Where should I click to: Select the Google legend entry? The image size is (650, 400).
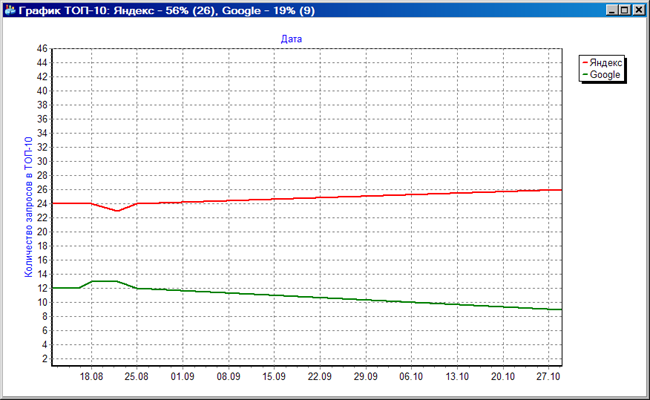(601, 75)
